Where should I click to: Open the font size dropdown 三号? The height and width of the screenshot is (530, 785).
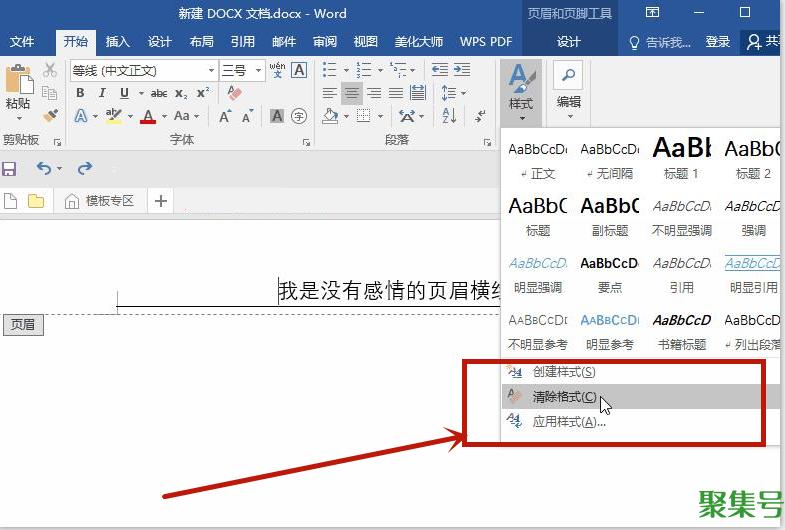pos(259,70)
